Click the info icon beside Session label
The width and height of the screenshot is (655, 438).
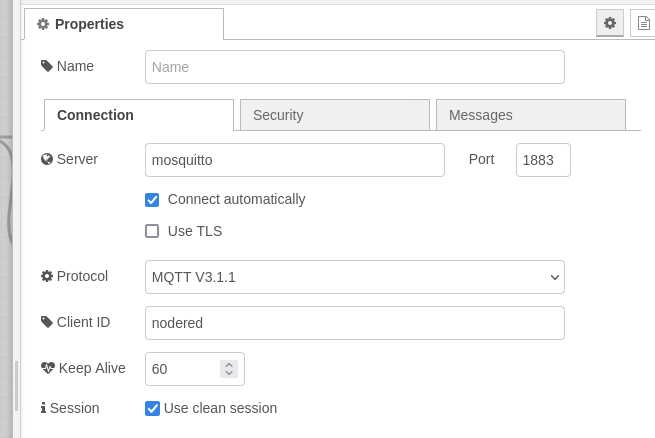coord(43,408)
